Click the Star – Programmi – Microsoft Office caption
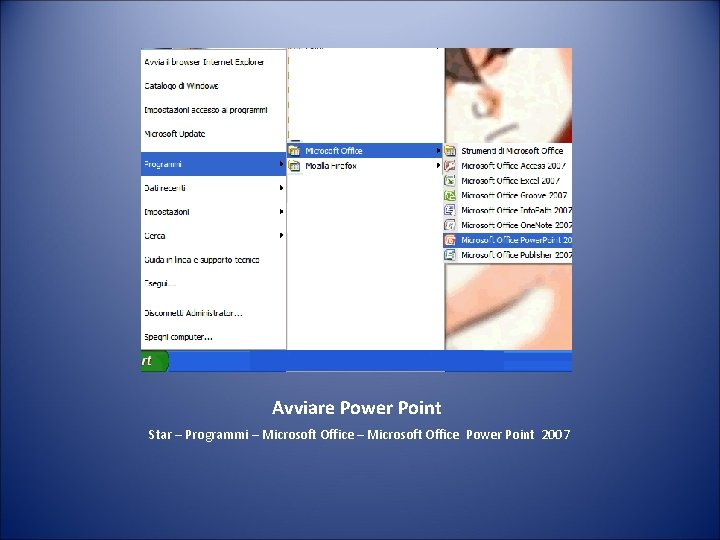This screenshot has height=540, width=720. [x=359, y=434]
